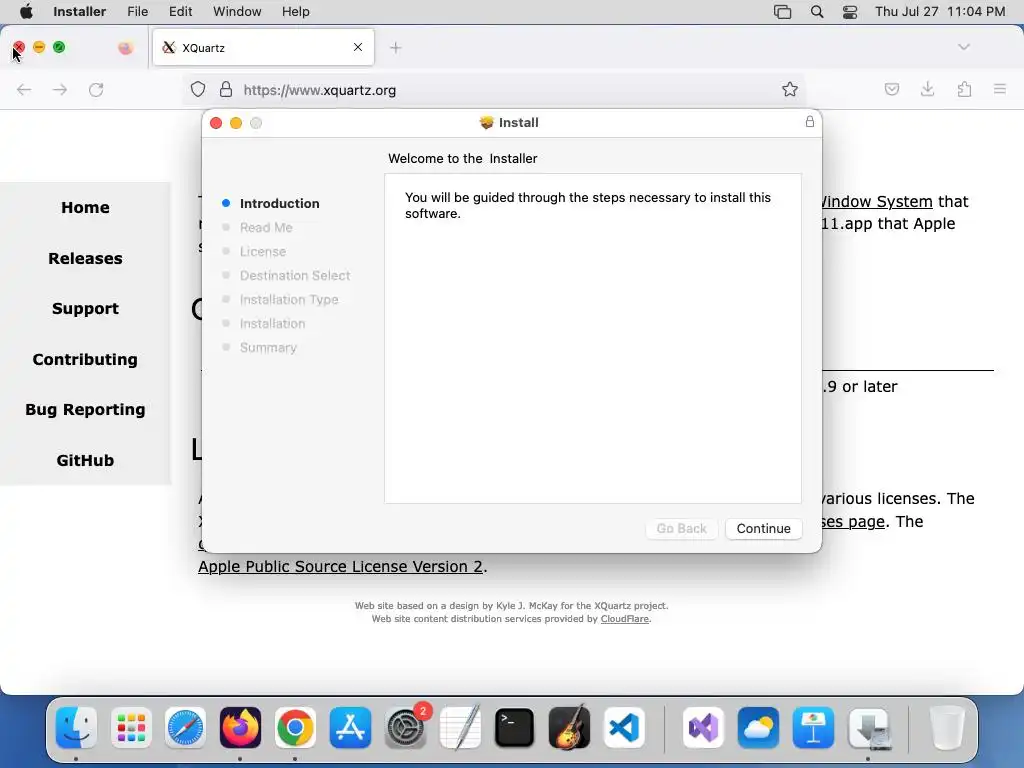The width and height of the screenshot is (1024, 768).
Task: Expand the list all tabs chevron
Action: (963, 47)
